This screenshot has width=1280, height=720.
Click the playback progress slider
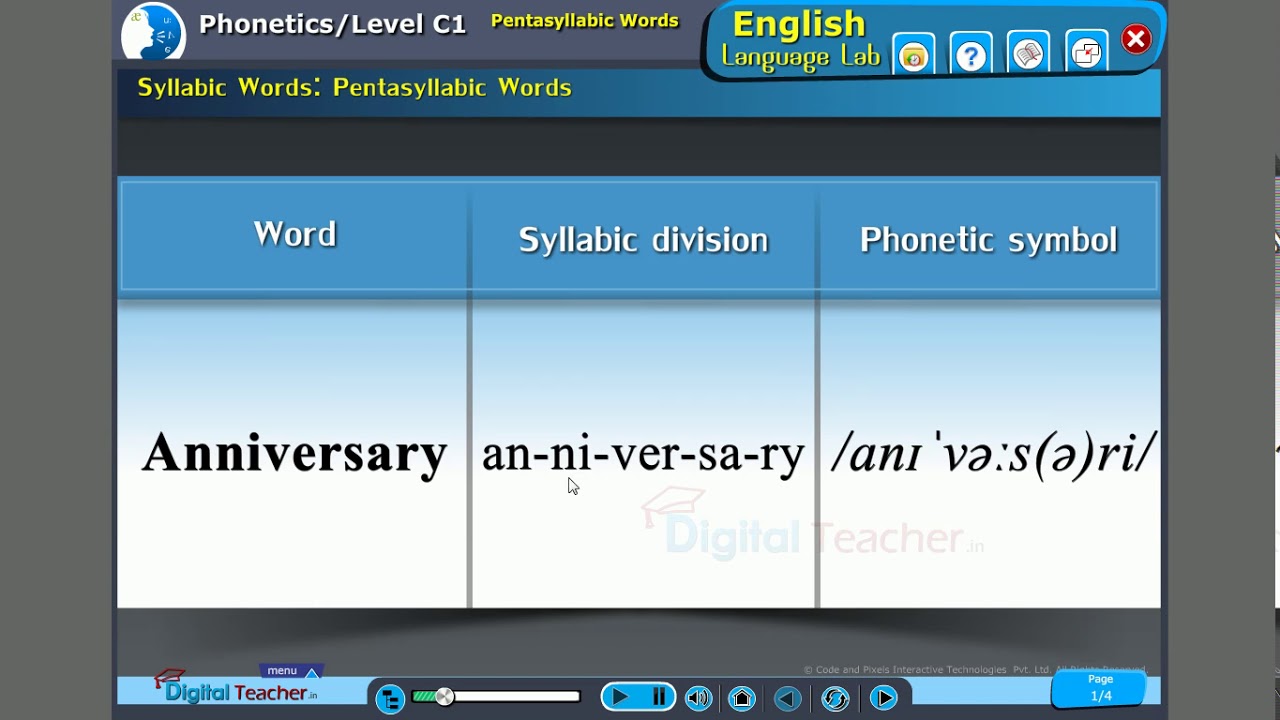click(496, 696)
